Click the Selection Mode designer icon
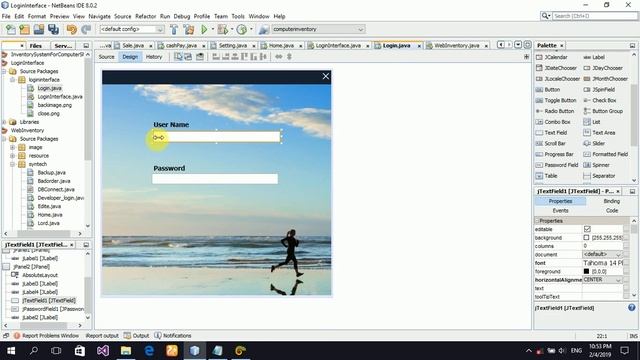Image resolution: width=640 pixels, height=360 pixels. point(178,57)
